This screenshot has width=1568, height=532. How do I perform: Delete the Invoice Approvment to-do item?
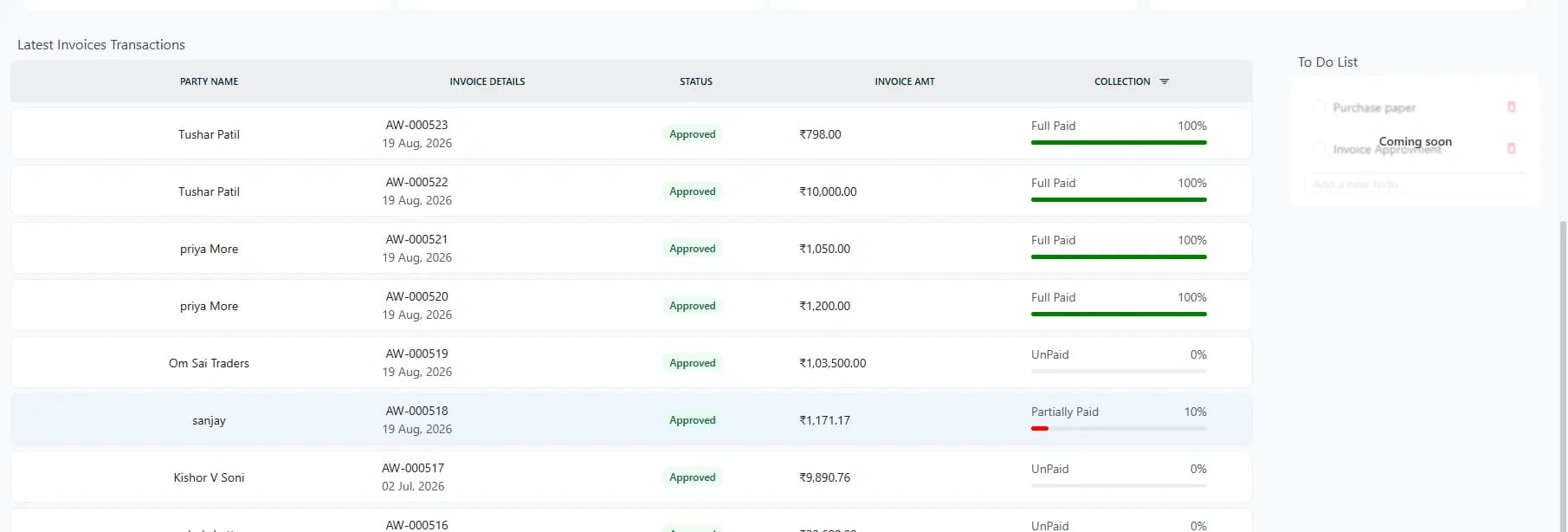(x=1512, y=148)
